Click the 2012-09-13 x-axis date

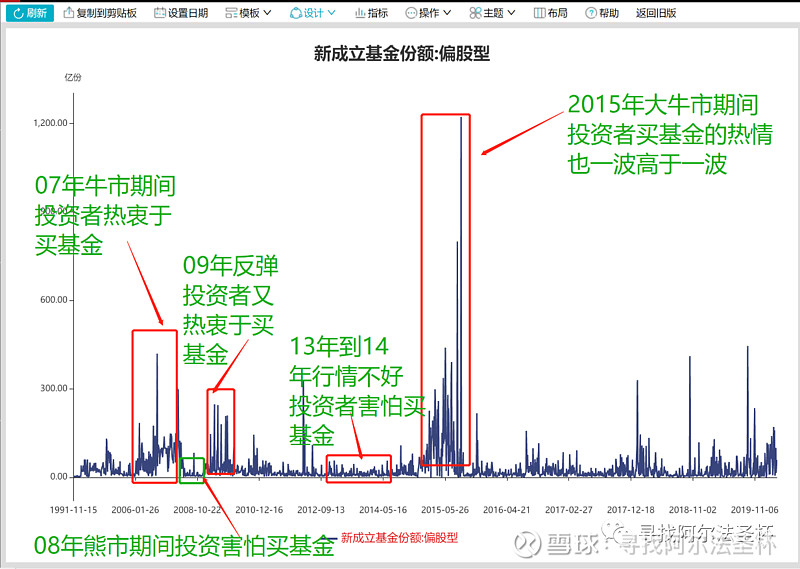321,510
